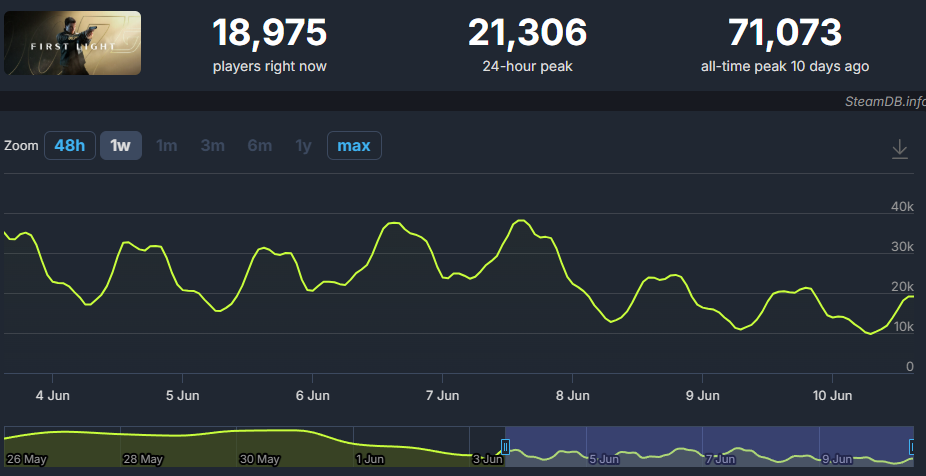Viewport: 926px width, 476px height.
Task: Grab the left navigator range handle
Action: (x=506, y=446)
